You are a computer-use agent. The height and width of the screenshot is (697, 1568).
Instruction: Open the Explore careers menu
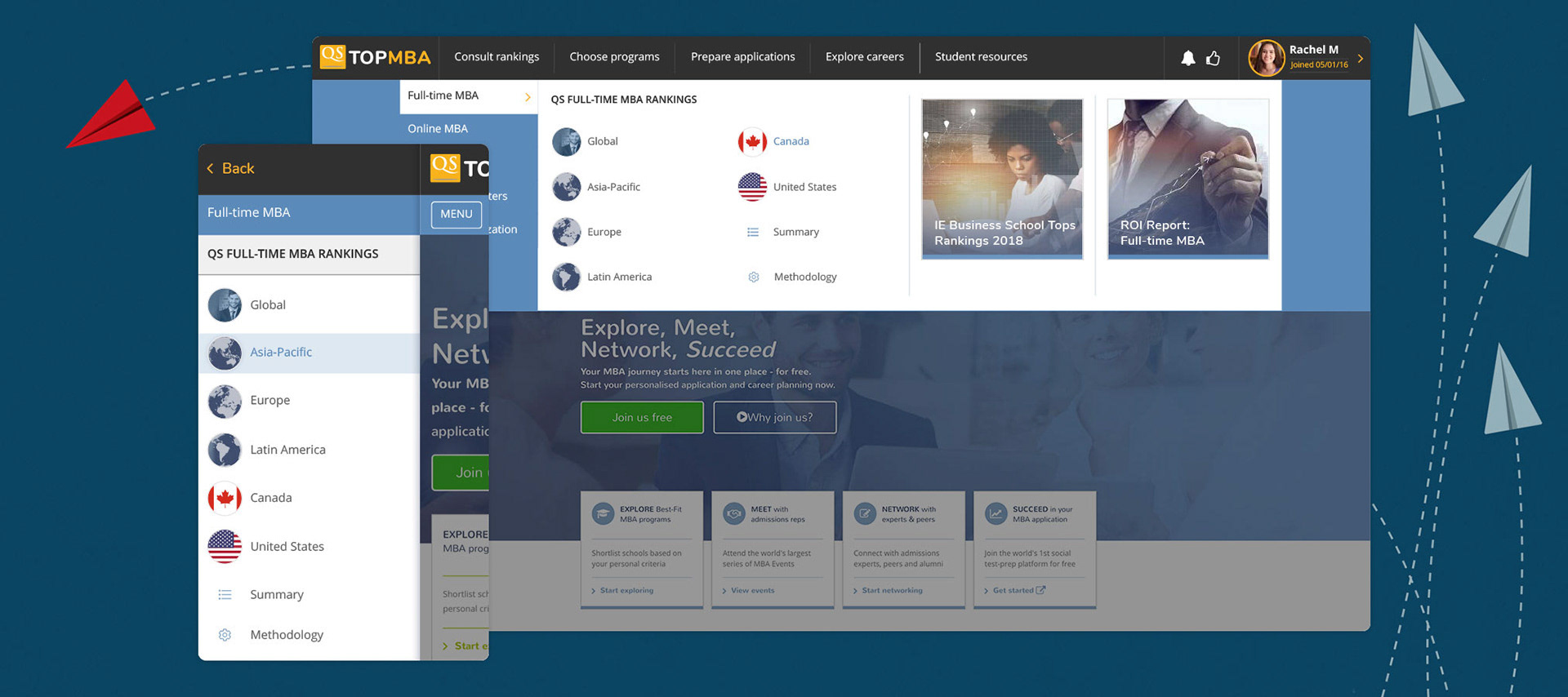tap(864, 57)
